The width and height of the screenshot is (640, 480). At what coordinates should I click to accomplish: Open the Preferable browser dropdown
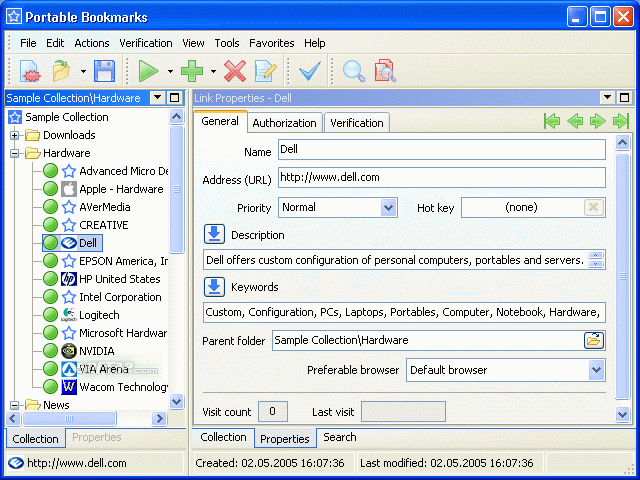[596, 370]
